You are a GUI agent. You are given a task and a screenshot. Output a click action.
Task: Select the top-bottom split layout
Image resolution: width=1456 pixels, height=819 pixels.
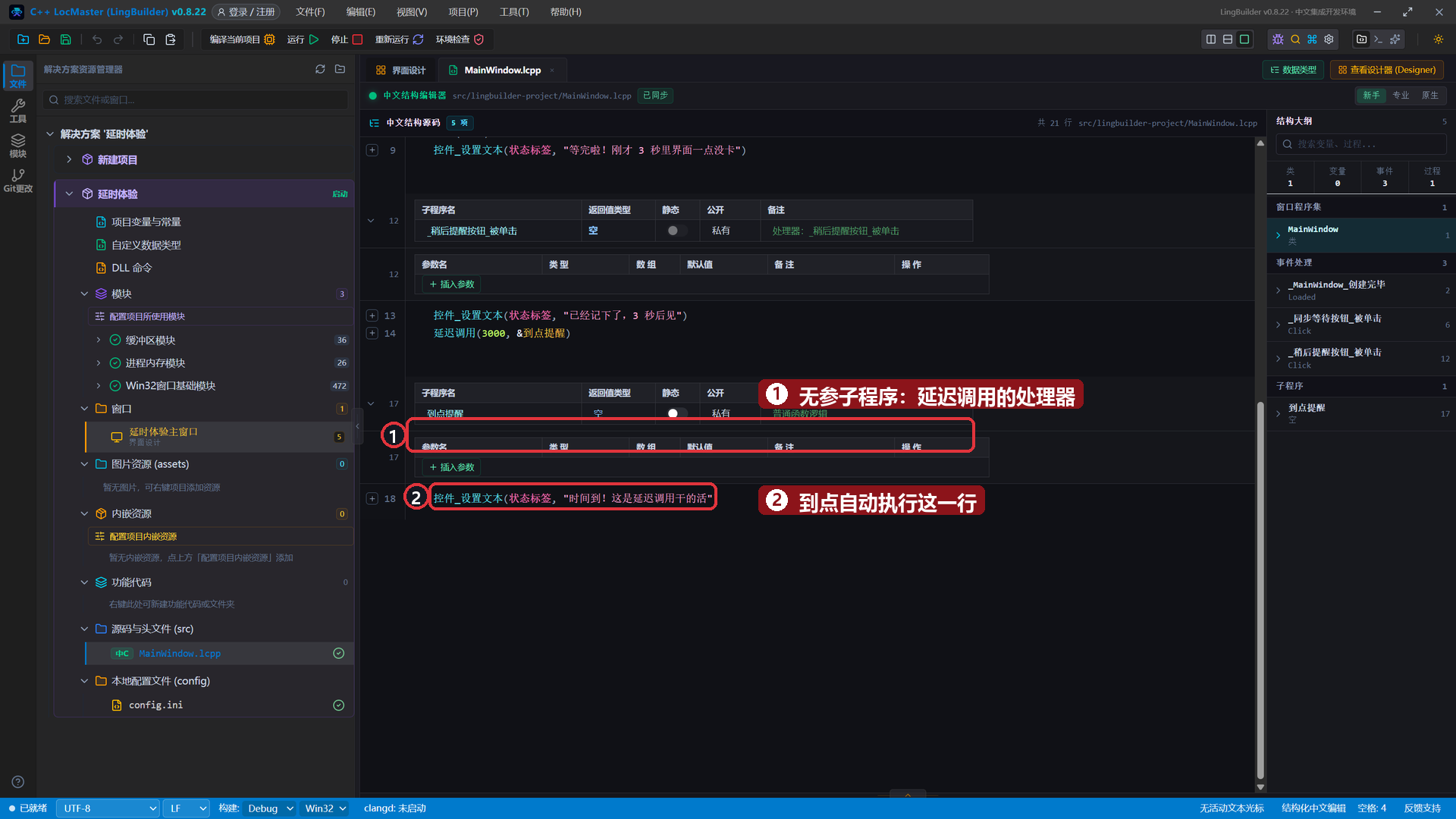(x=1228, y=39)
